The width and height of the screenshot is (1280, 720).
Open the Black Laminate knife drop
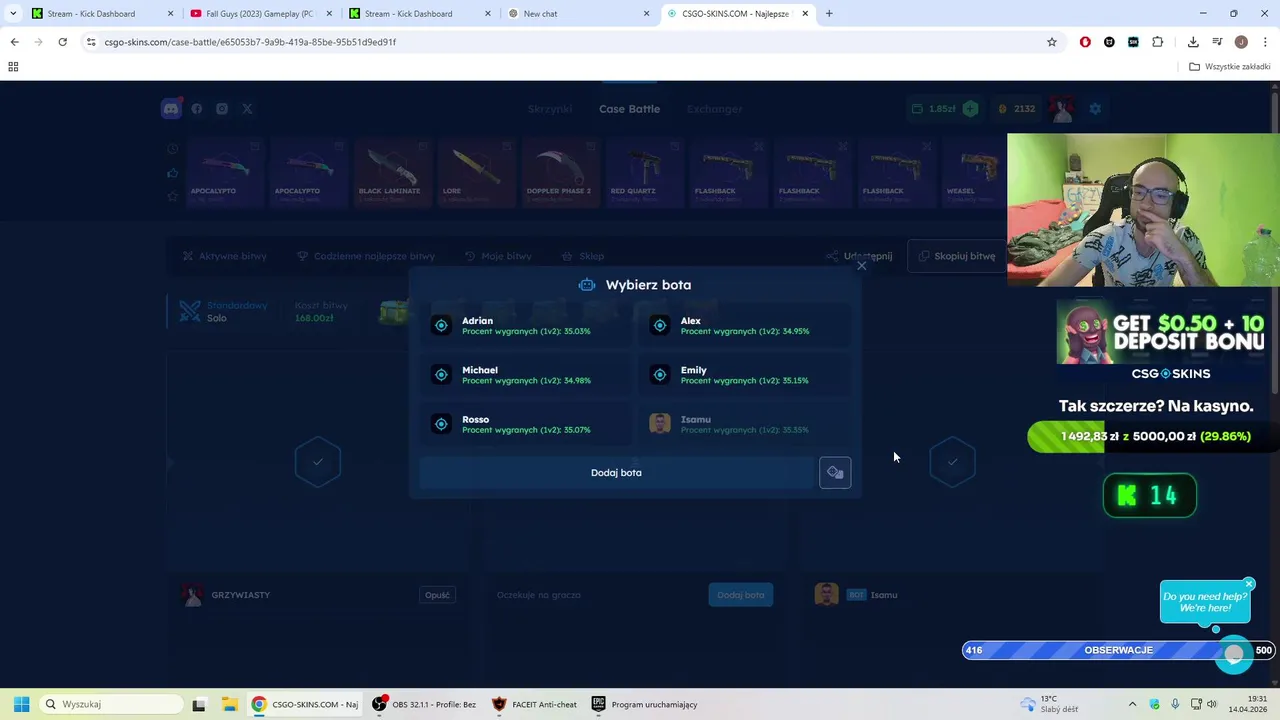391,173
